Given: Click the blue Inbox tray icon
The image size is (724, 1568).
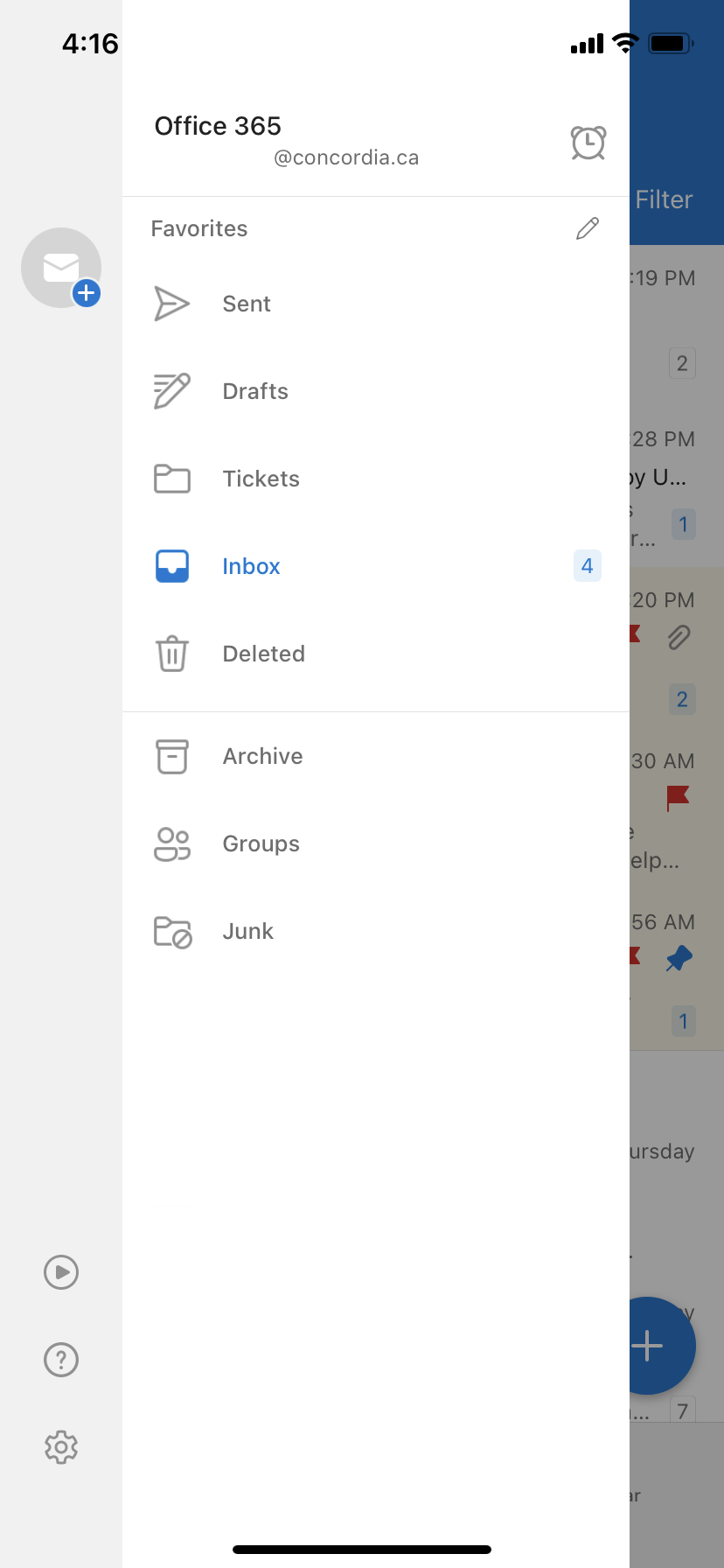Looking at the screenshot, I should [171, 566].
